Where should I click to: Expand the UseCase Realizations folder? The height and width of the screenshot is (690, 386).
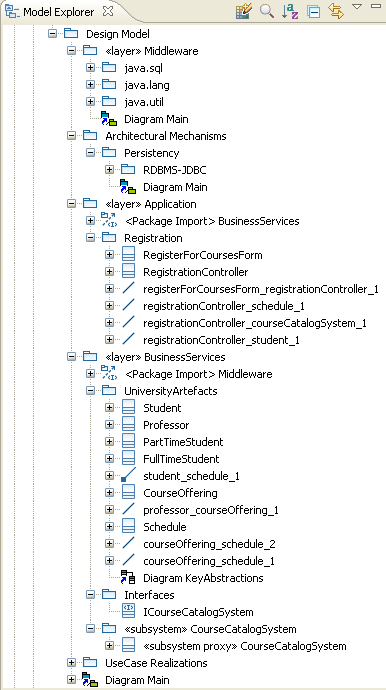click(71, 662)
